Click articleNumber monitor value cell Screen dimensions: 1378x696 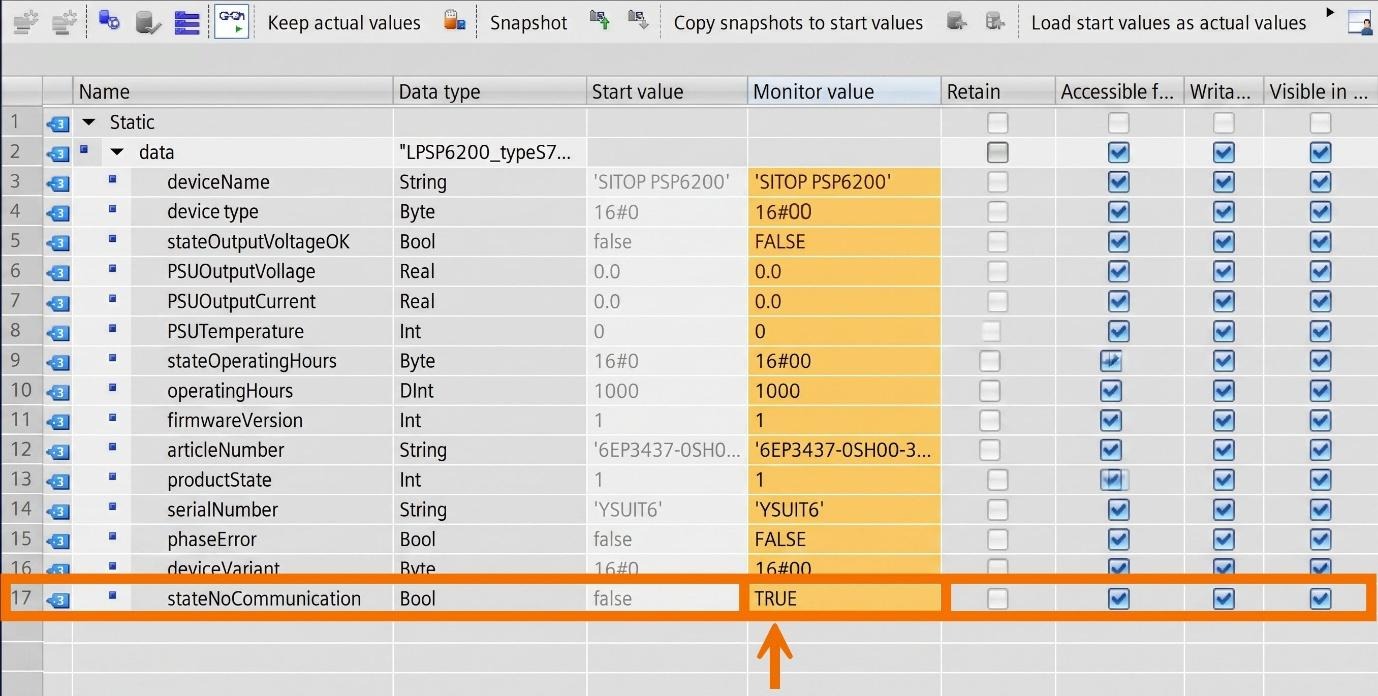tap(844, 450)
